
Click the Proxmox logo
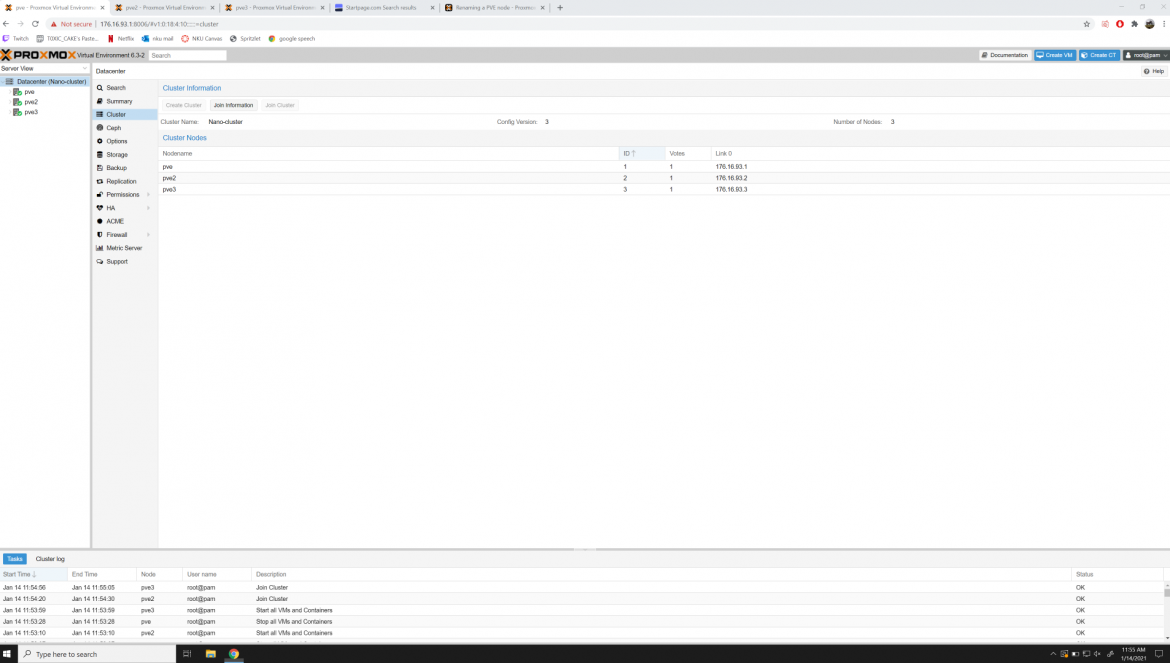(x=38, y=55)
